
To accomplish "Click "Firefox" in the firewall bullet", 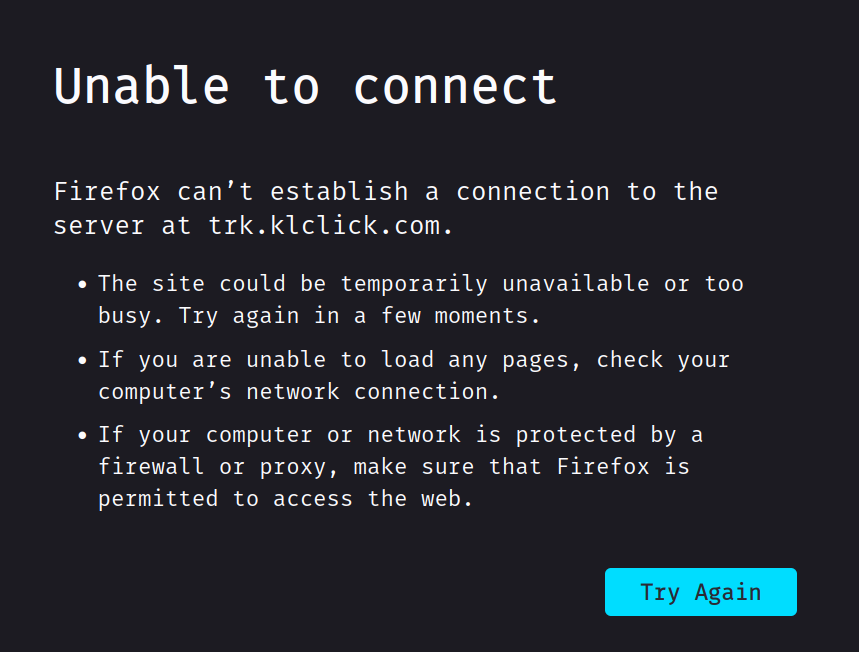I will (x=602, y=467).
